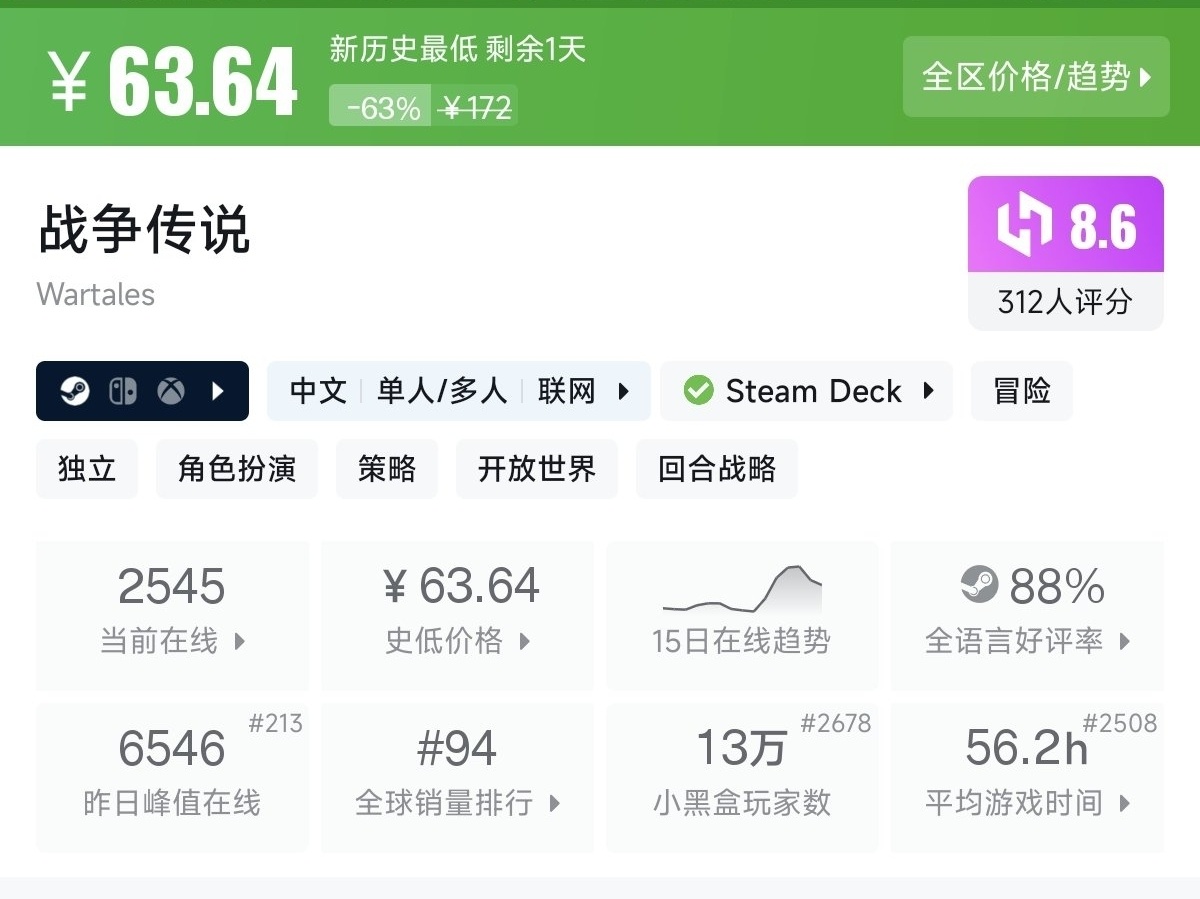Click the Xbox platform icon

point(171,391)
